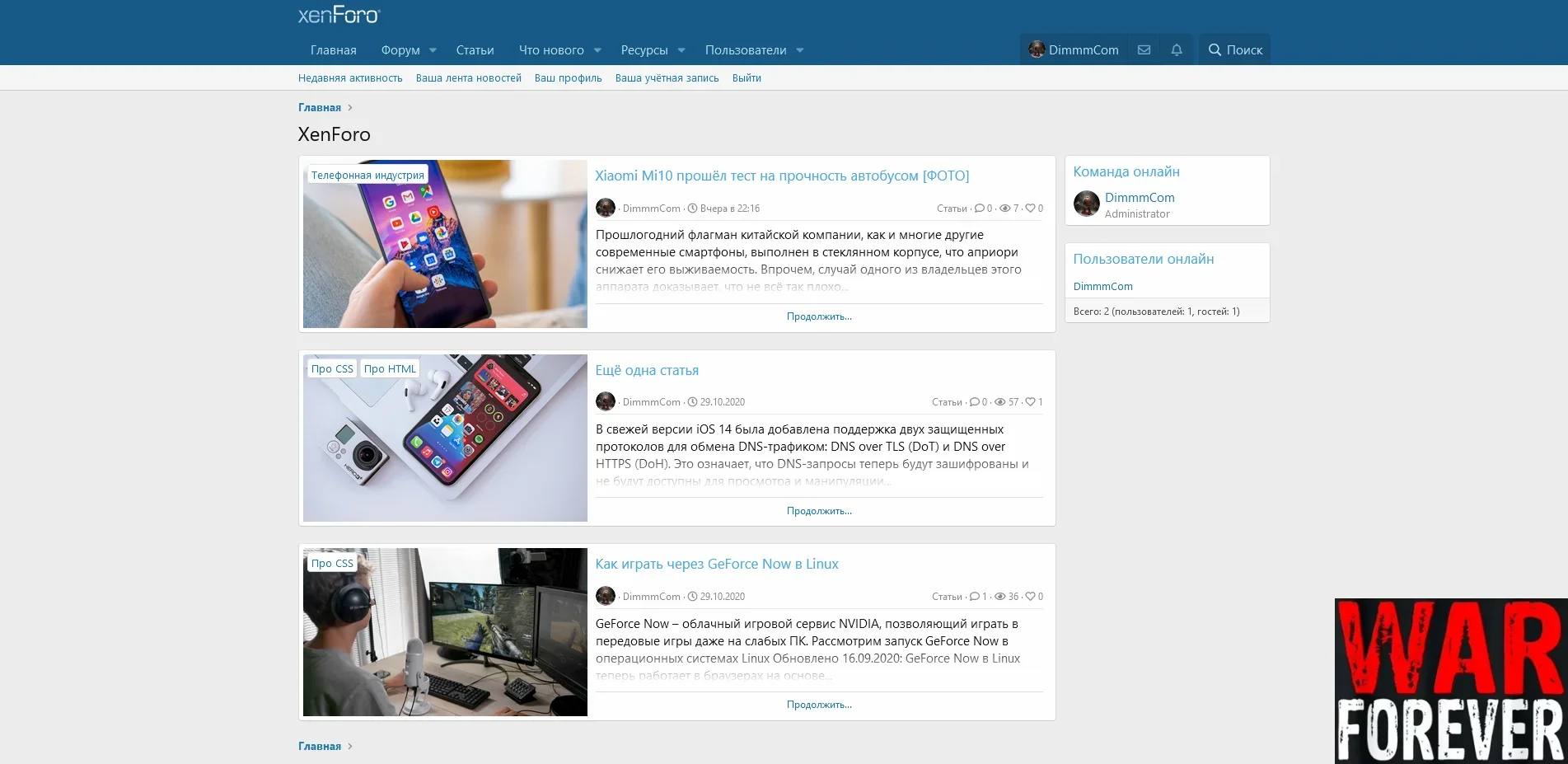Click Статьи category on GeForce Now meta
Viewport: 1568px width, 764px height.
[947, 597]
